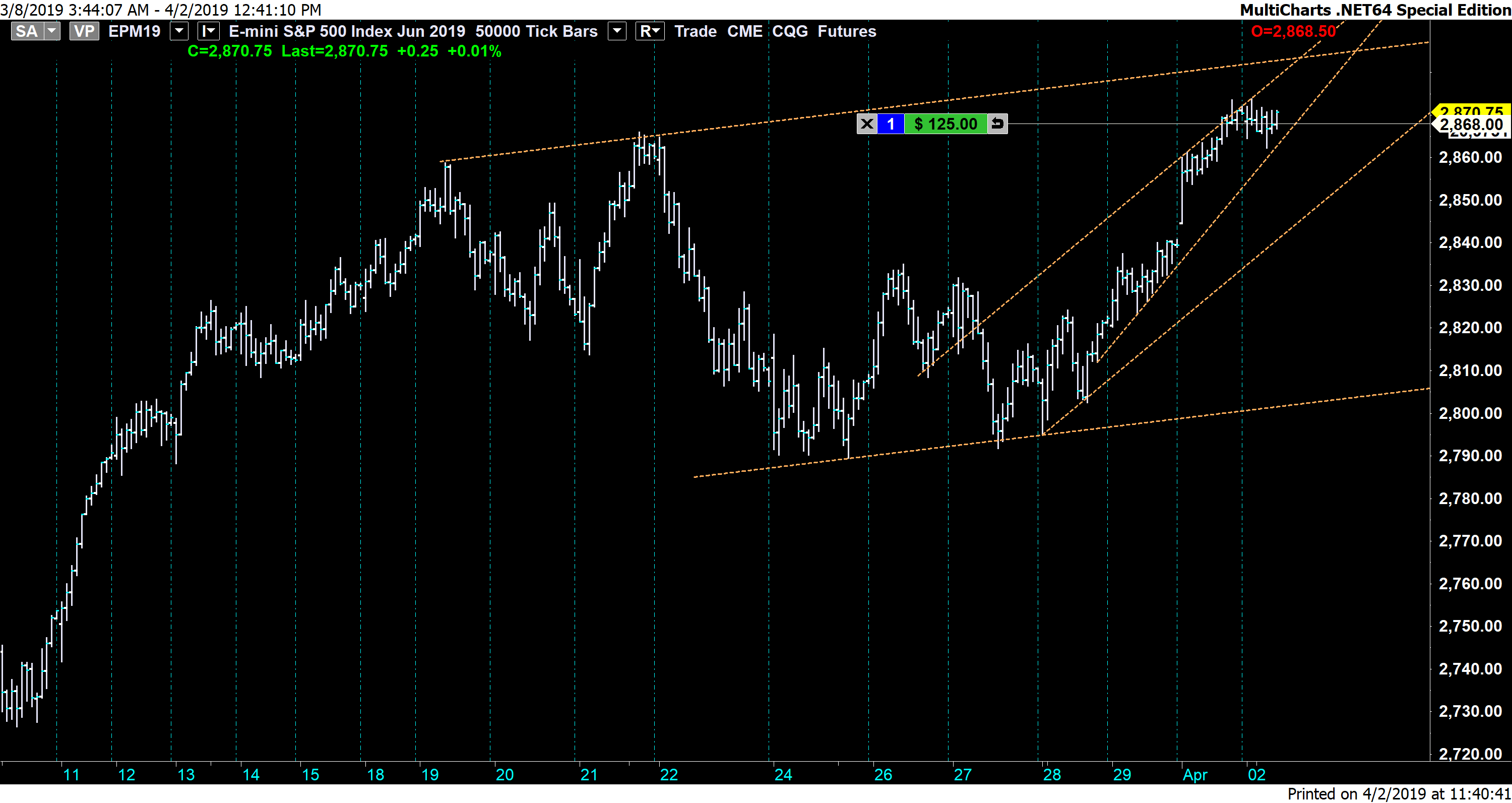Click date label 15 on time axis
This screenshot has height=803, width=1512.
point(310,775)
